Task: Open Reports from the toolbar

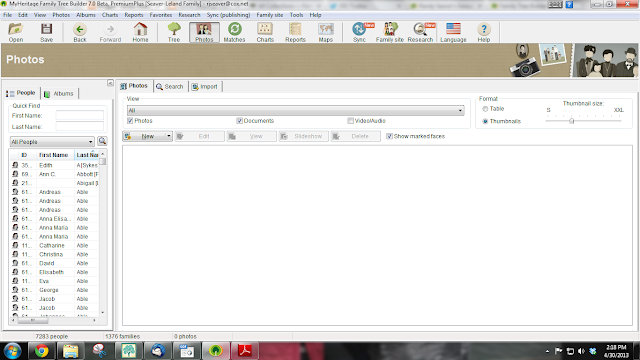Action: tap(295, 32)
